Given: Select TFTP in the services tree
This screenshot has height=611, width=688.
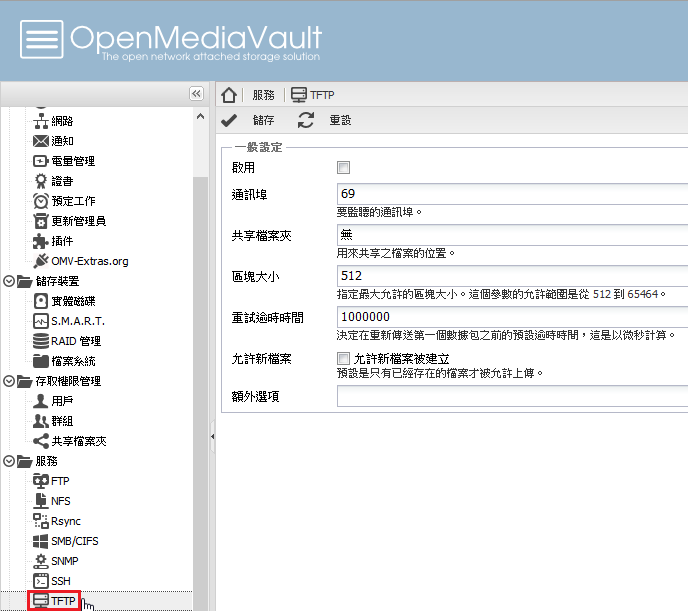Looking at the screenshot, I should tap(54, 600).
